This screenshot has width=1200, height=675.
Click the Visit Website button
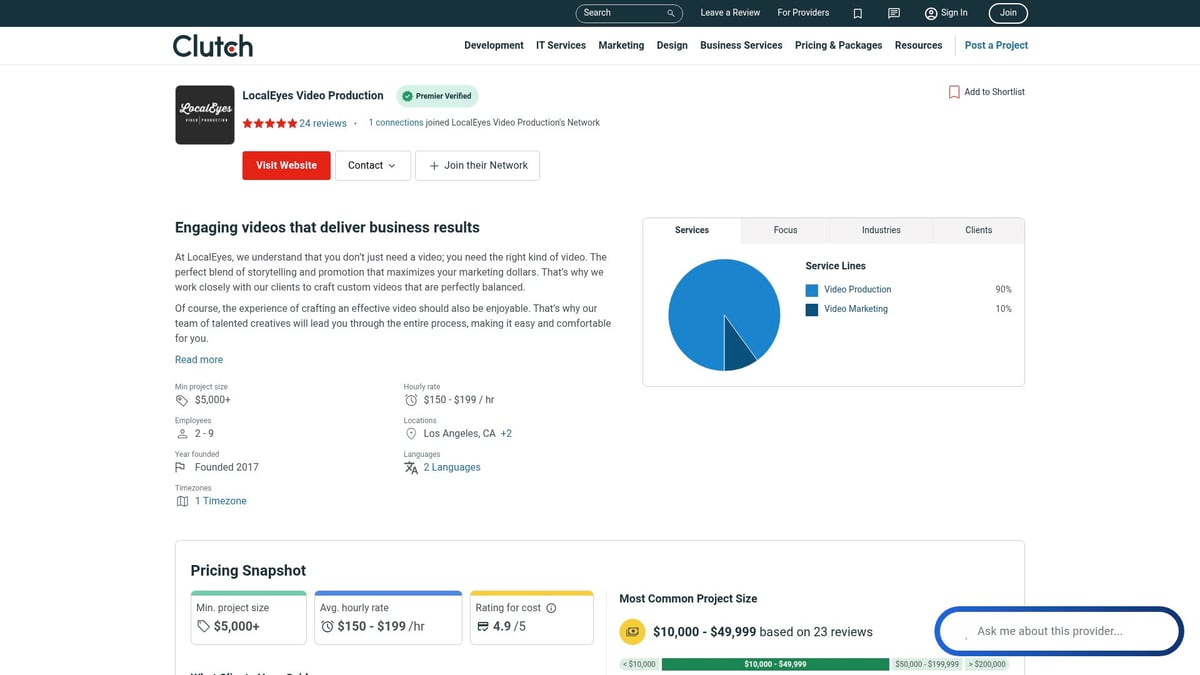coord(286,166)
